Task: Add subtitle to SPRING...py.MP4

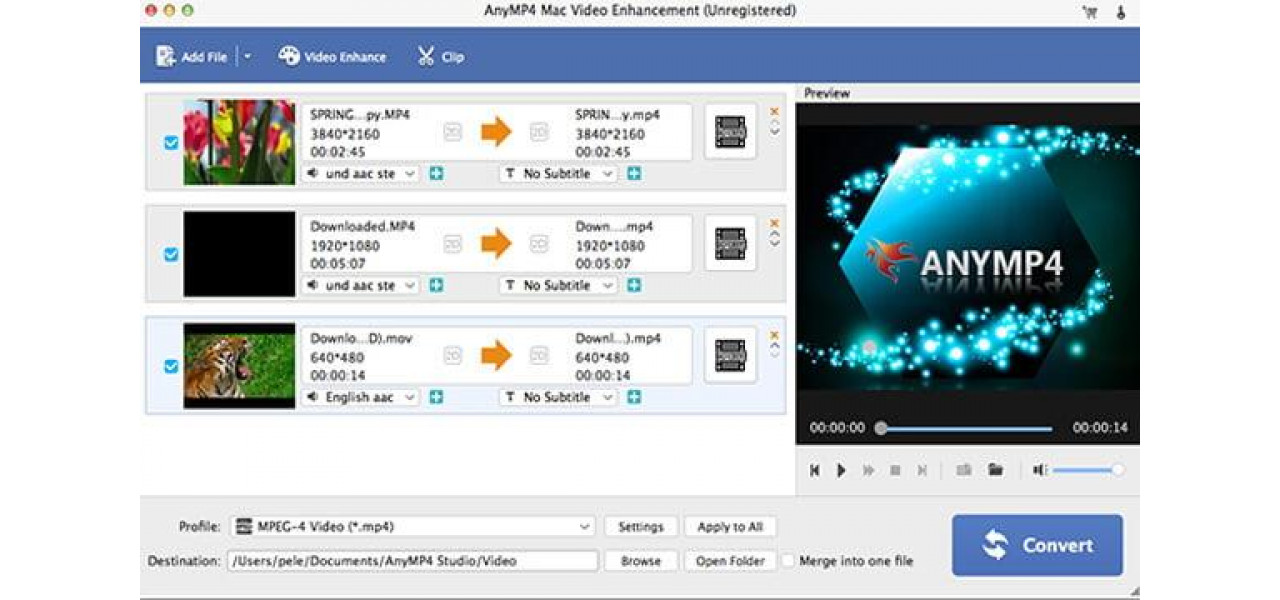Action: pos(634,174)
